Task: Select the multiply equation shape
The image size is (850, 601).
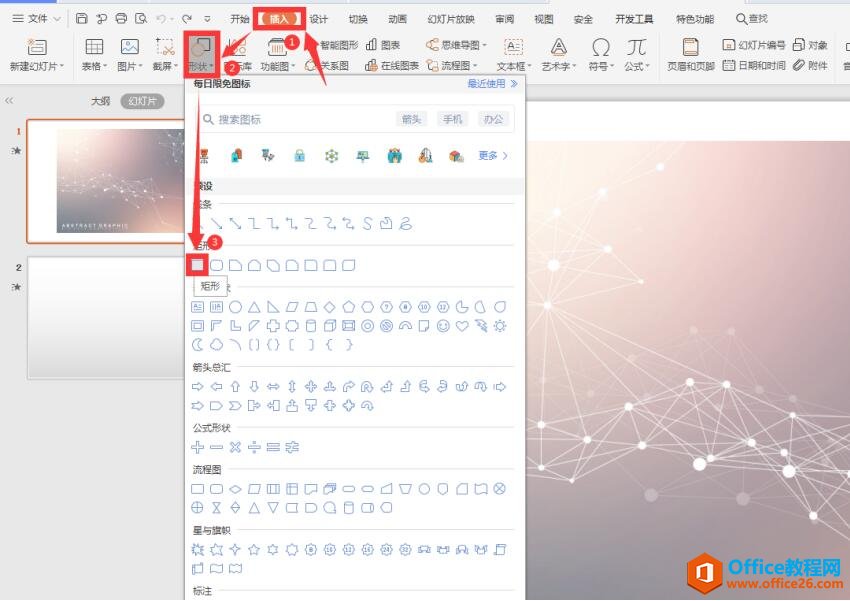Action: [x=235, y=447]
